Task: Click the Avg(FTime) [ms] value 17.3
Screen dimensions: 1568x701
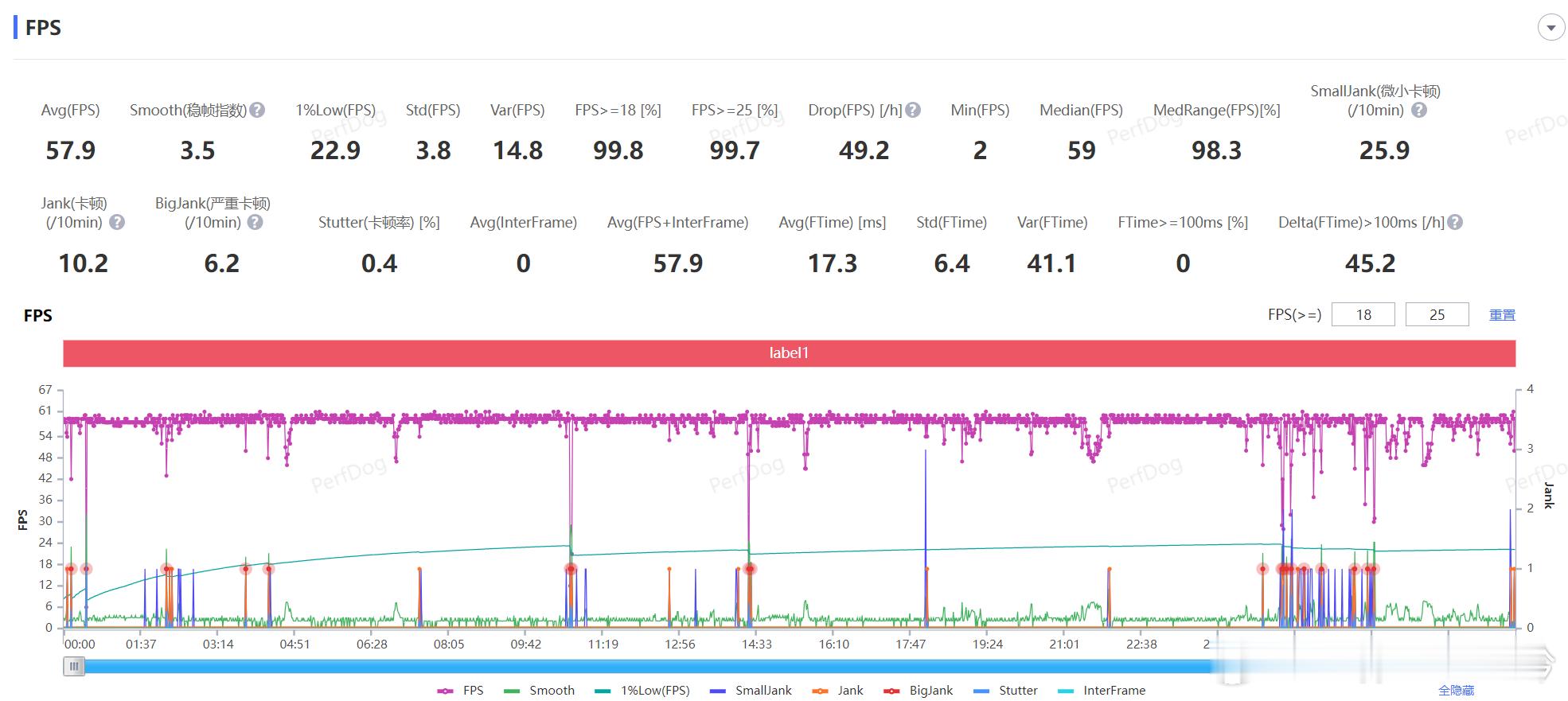Action: click(833, 263)
